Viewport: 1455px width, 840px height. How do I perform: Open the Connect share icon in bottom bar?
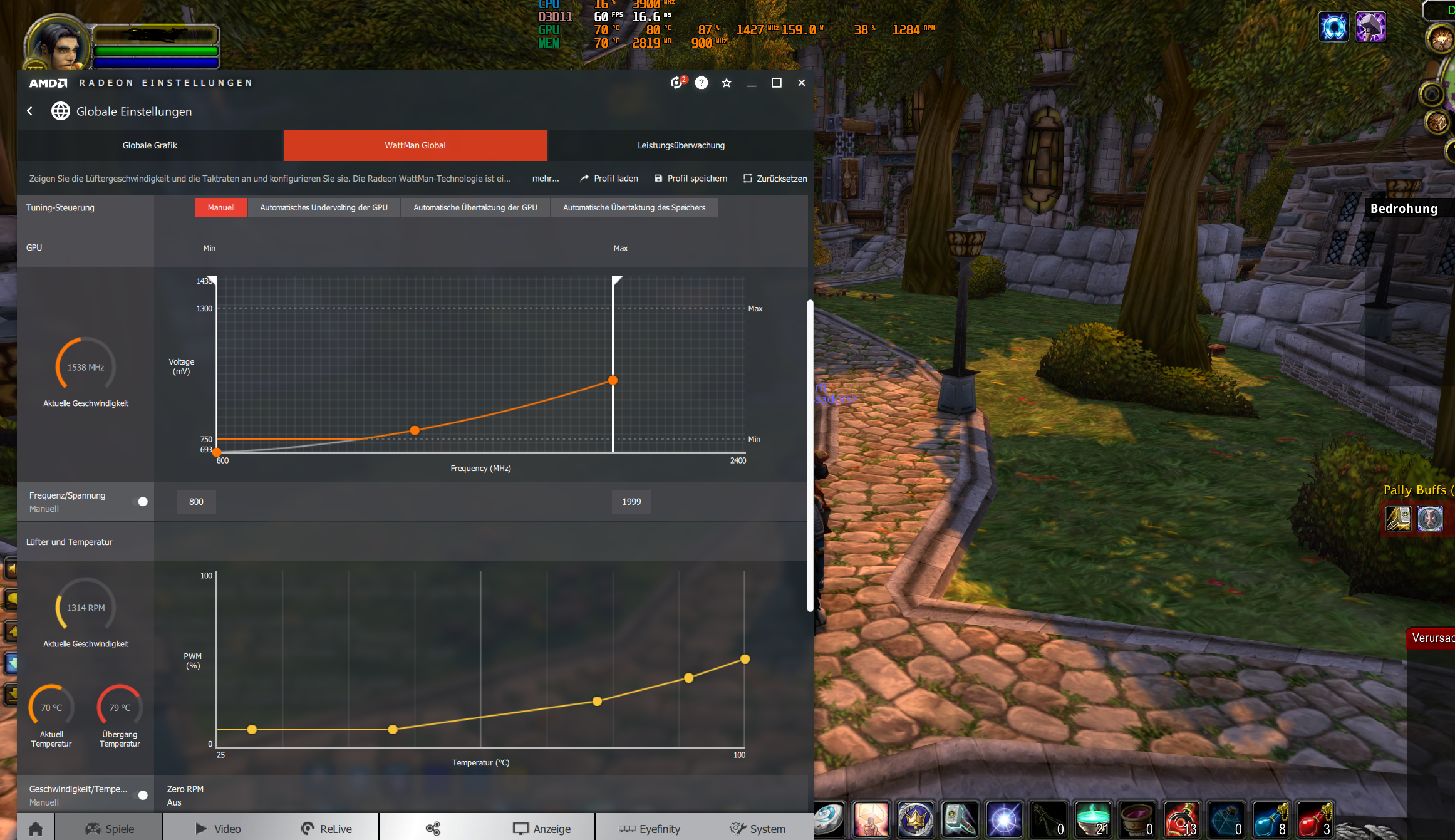[x=433, y=828]
